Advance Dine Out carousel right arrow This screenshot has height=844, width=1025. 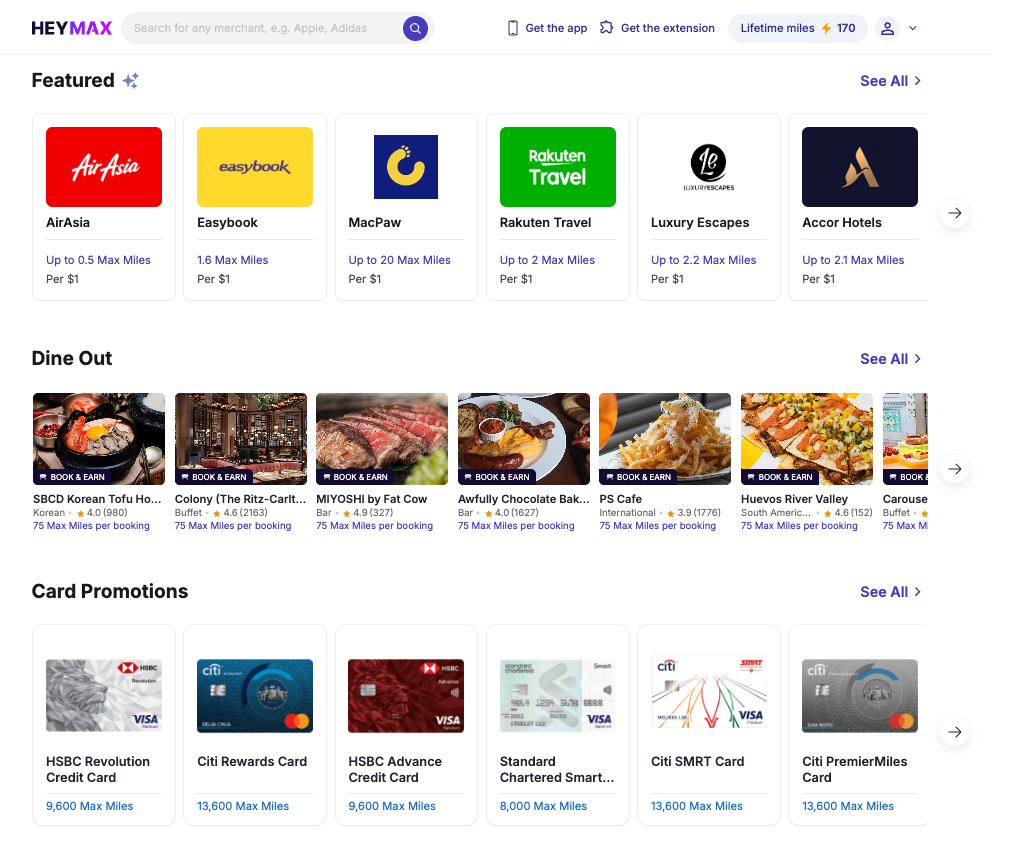(x=955, y=469)
